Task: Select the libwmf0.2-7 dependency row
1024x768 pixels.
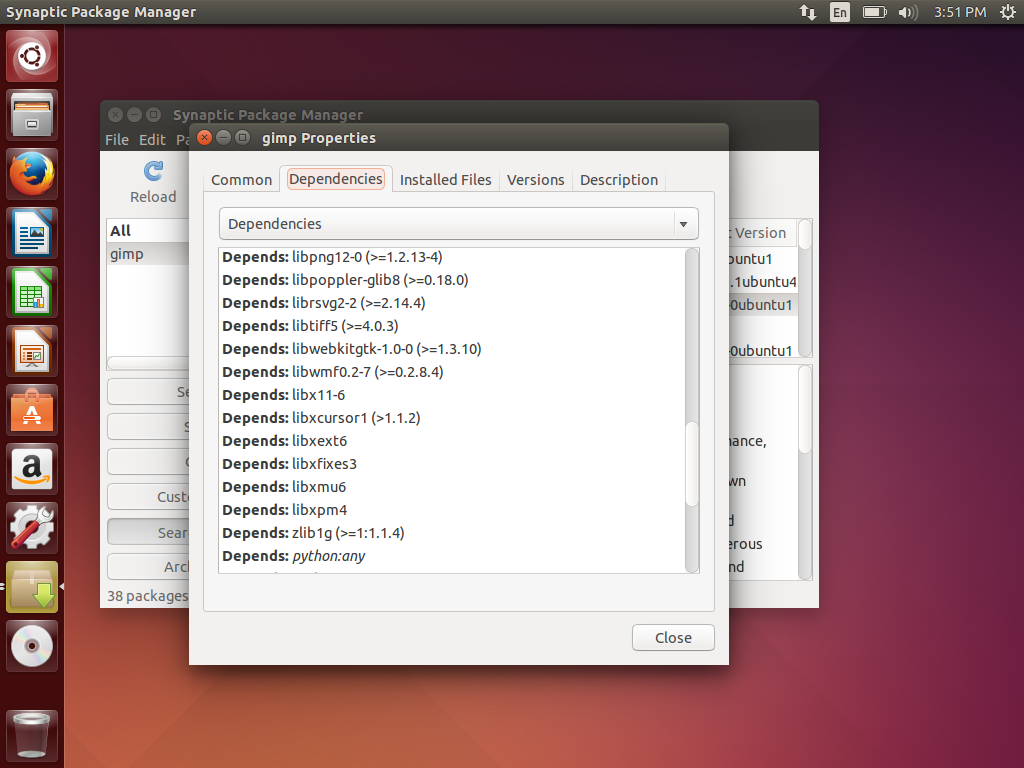Action: 452,372
